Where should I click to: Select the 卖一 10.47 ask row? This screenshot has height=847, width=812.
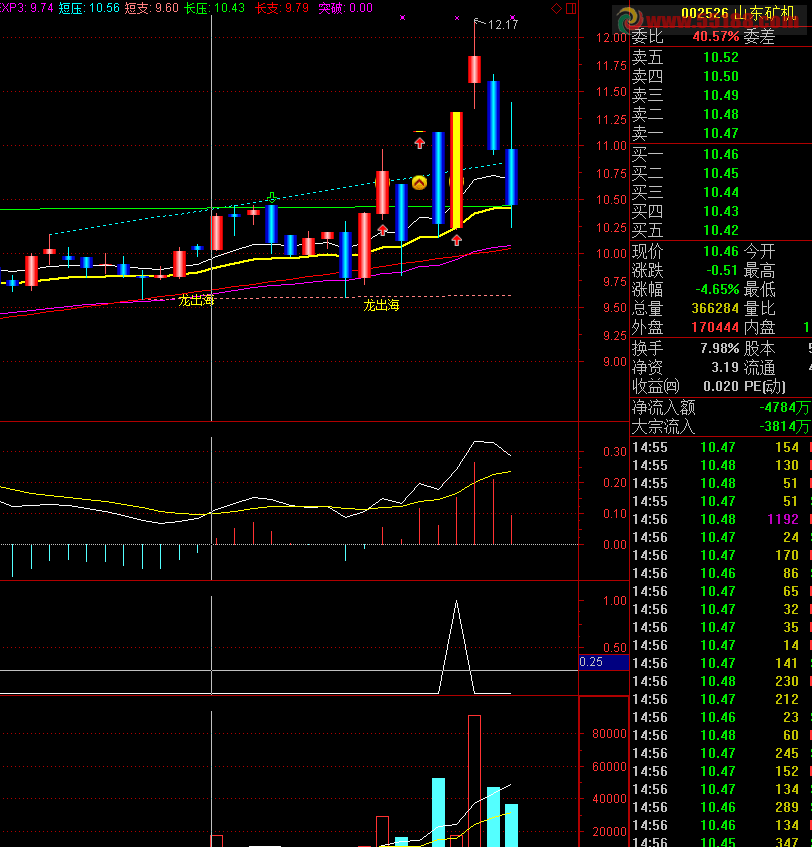(x=721, y=133)
